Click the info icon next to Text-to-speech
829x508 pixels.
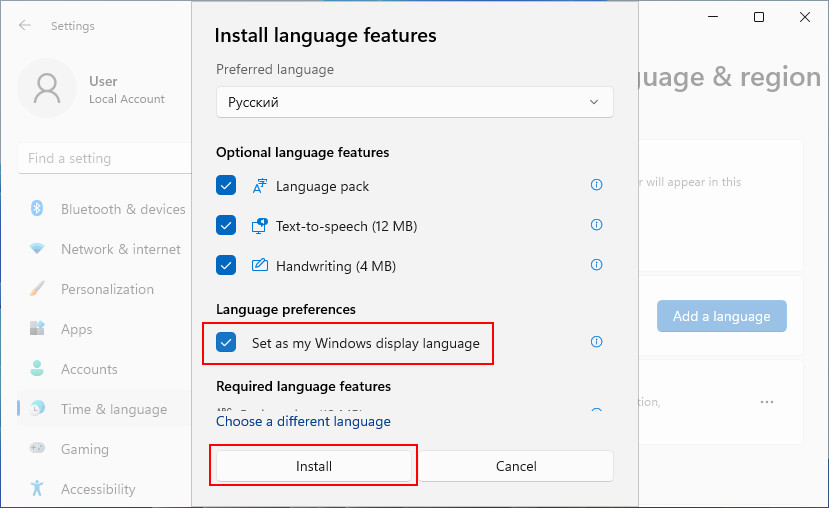(x=597, y=225)
